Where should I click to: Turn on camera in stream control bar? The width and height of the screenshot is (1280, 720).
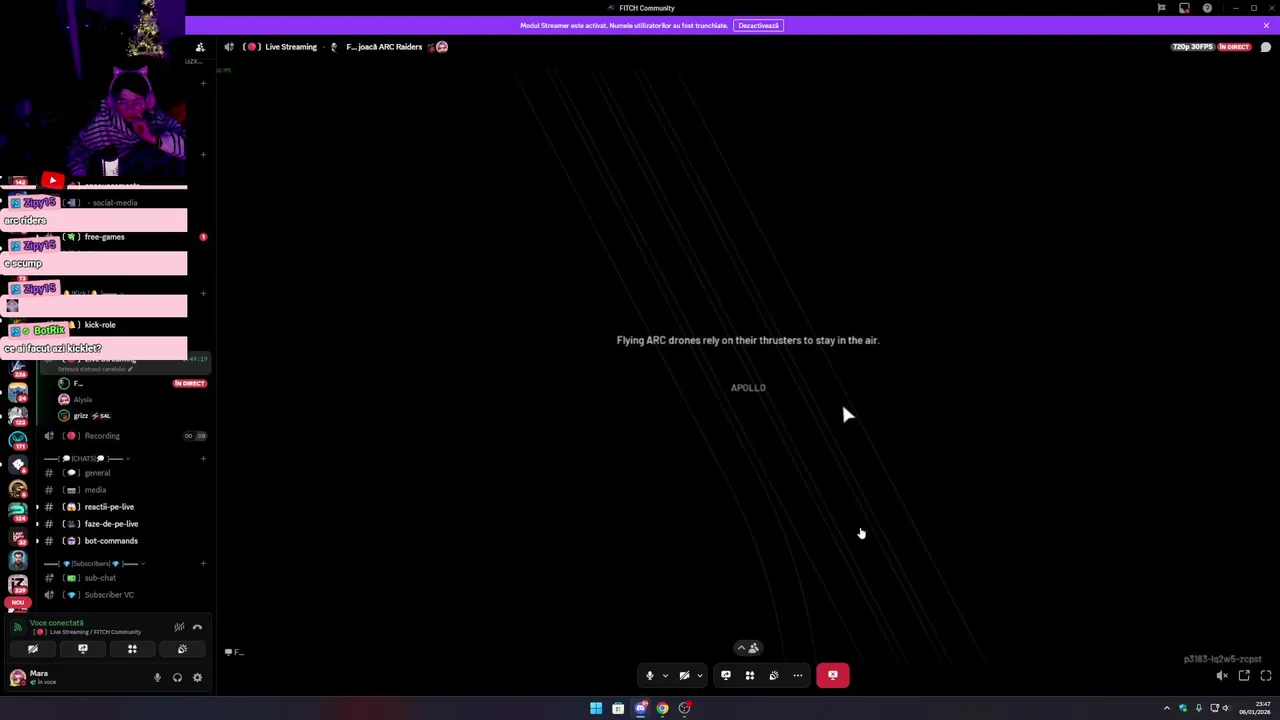pyautogui.click(x=684, y=676)
